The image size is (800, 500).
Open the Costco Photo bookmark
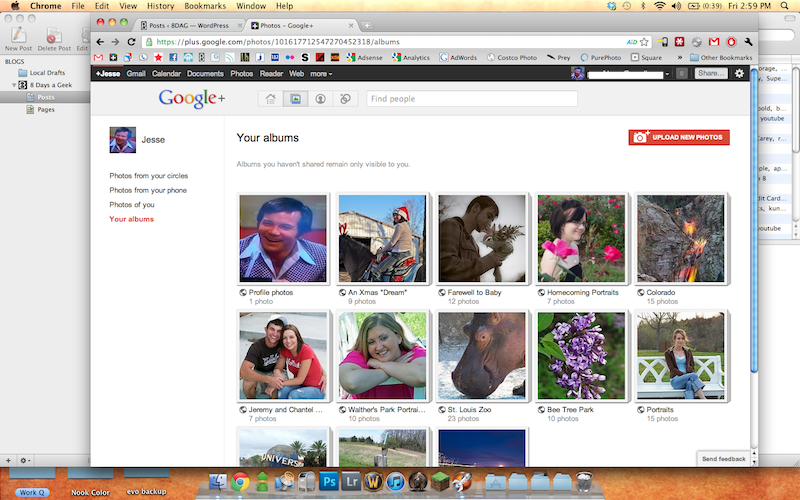coord(511,57)
